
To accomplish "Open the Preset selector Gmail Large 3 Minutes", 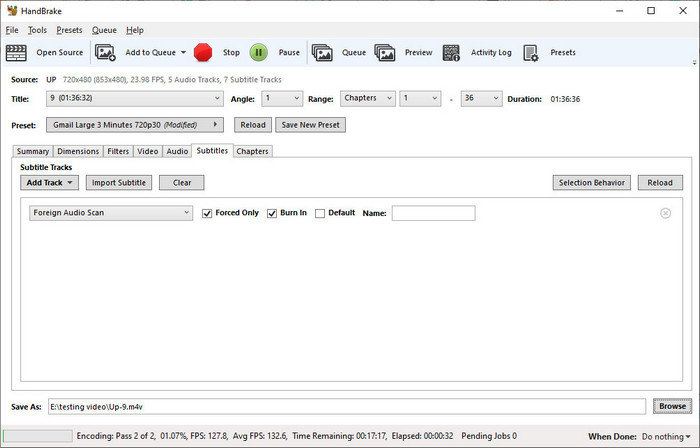I will pyautogui.click(x=134, y=125).
